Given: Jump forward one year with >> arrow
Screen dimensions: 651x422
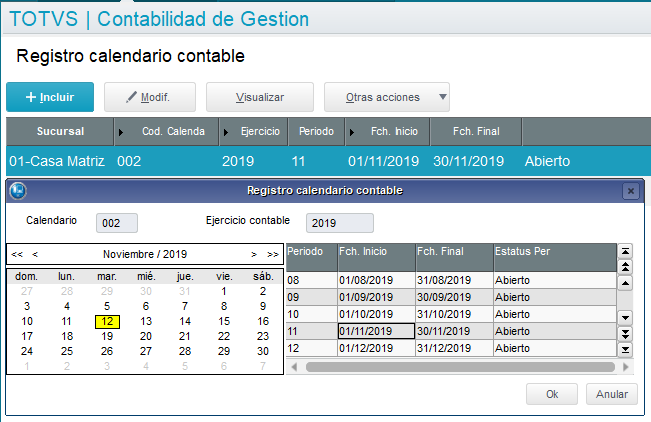Looking at the screenshot, I should click(273, 254).
